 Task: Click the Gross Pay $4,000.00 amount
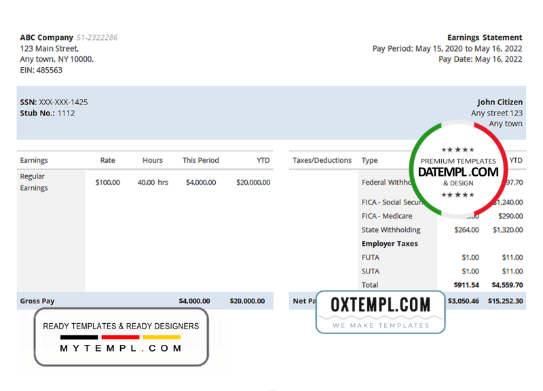194,301
